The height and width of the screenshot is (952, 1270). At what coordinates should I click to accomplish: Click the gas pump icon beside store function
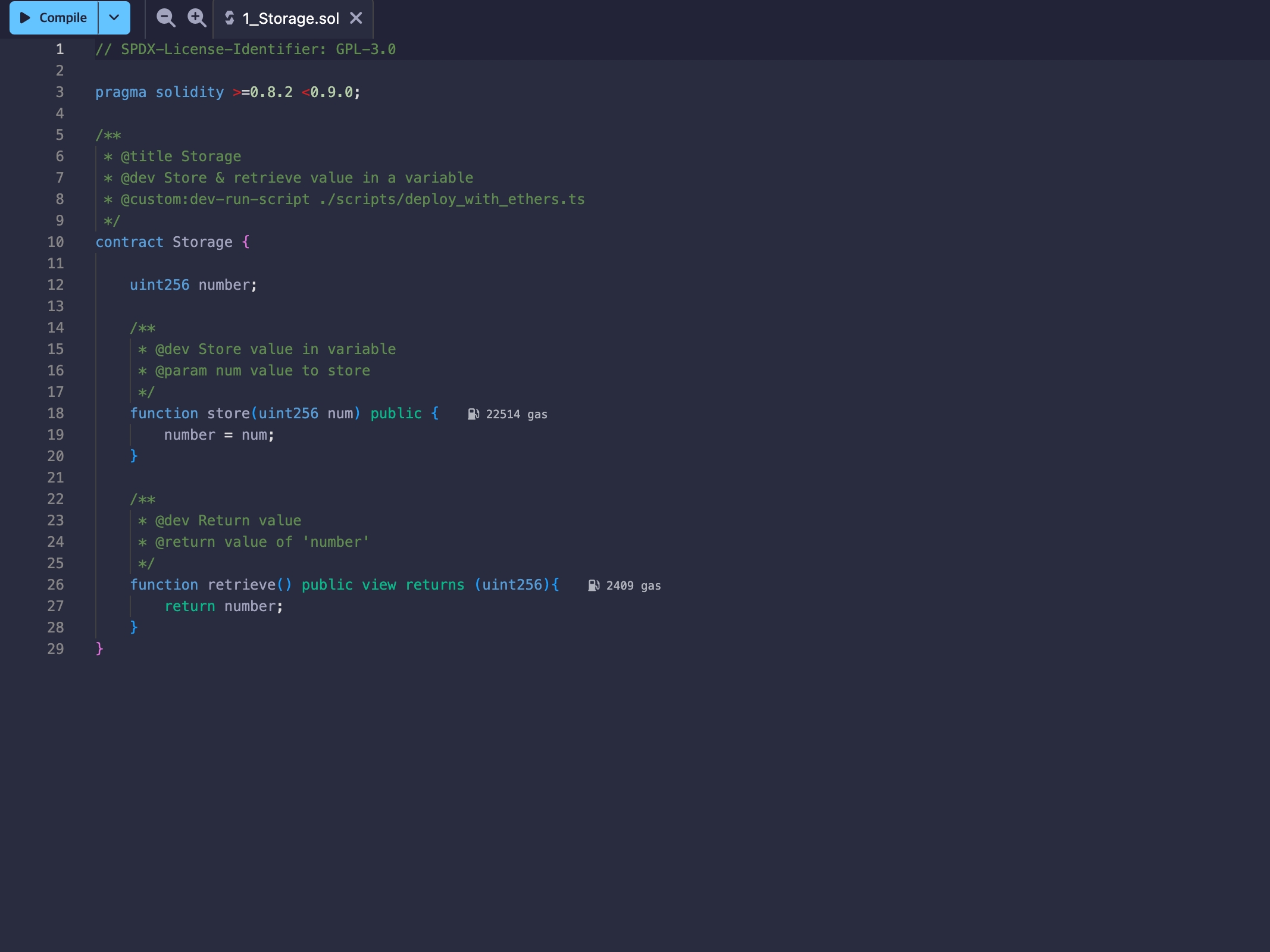pos(473,414)
